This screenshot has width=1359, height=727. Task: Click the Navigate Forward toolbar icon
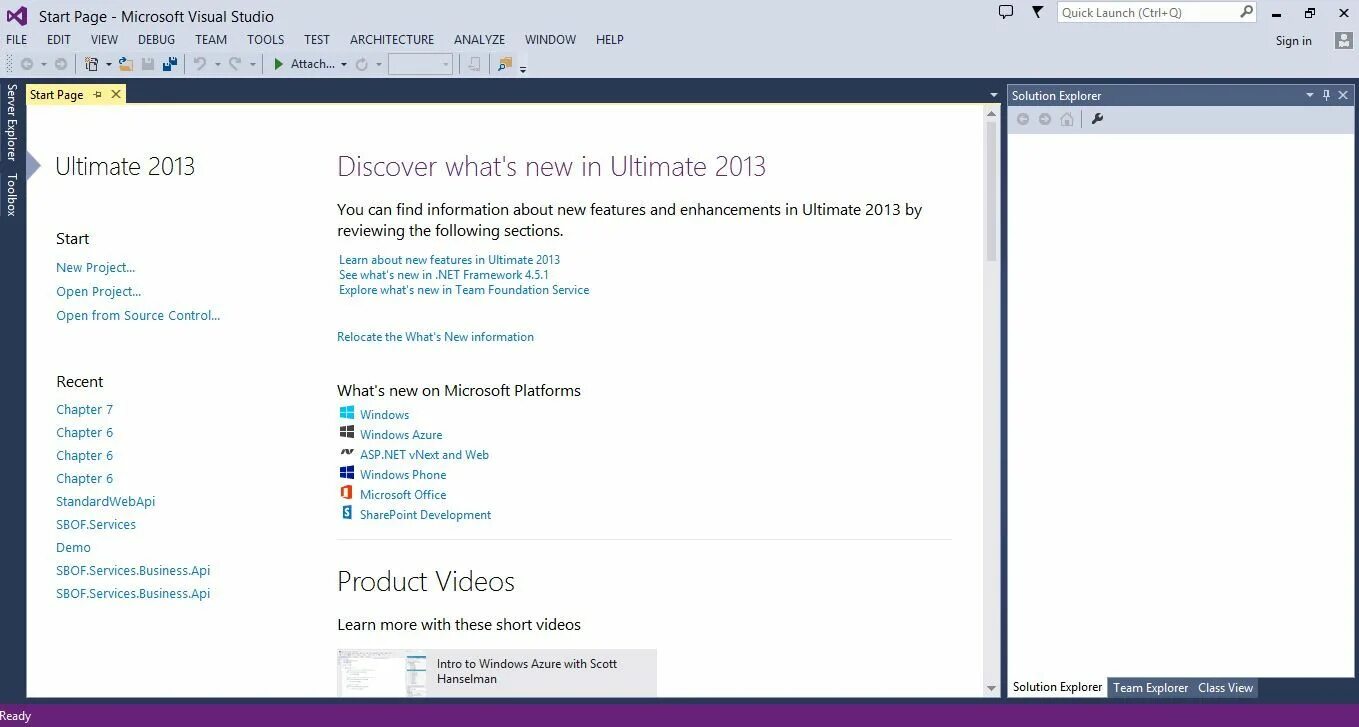61,64
